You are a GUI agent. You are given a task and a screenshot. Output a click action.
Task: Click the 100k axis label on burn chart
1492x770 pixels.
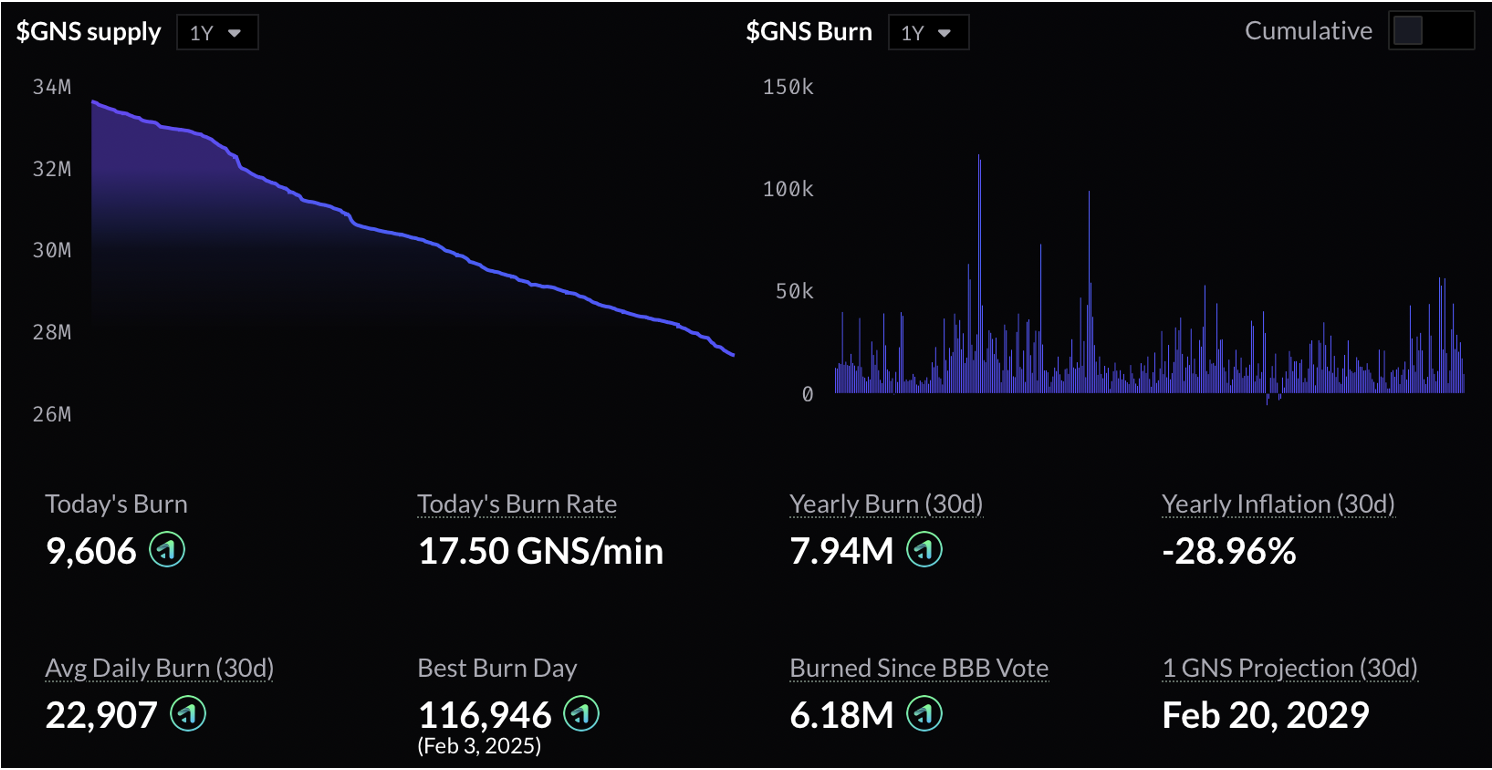tap(788, 189)
